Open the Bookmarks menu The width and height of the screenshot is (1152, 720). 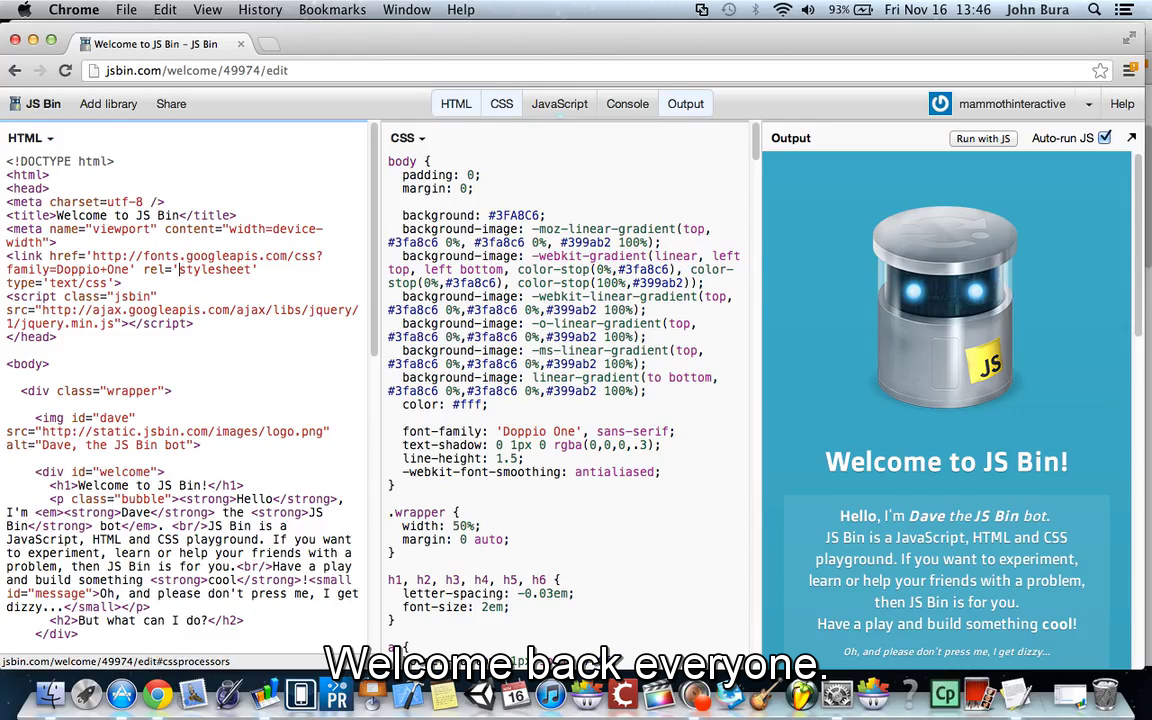click(x=332, y=10)
